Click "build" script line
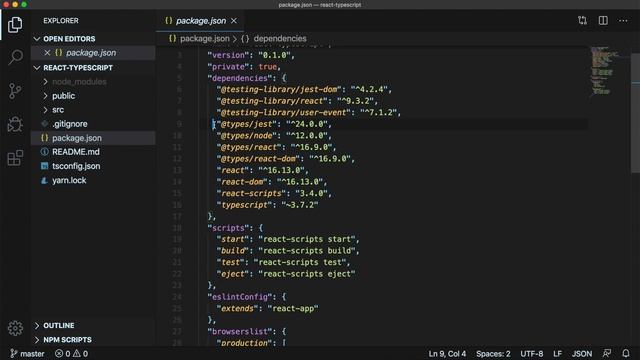Screen dimensions: 640x360 288,251
